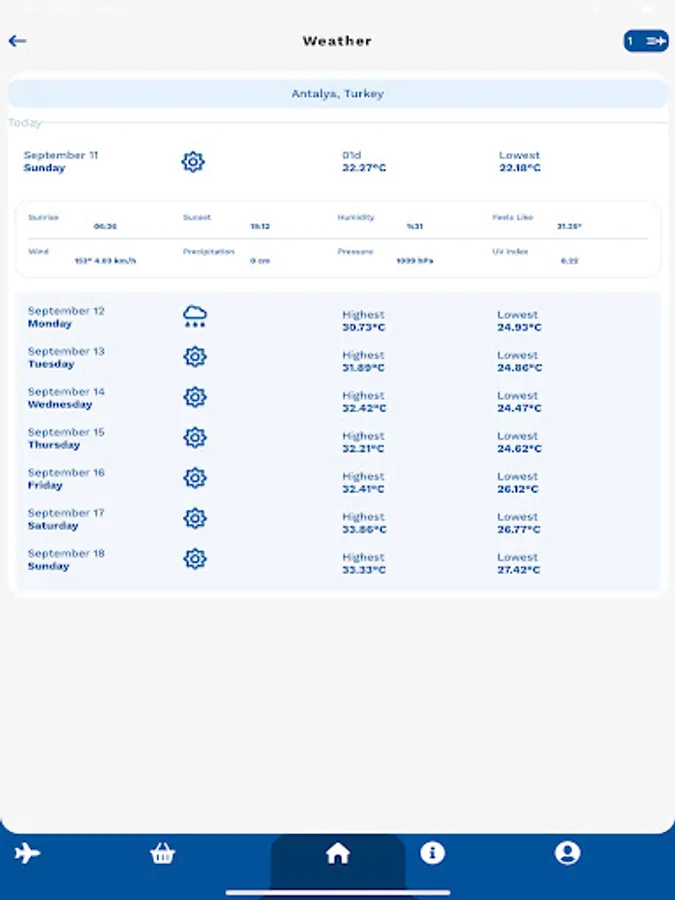This screenshot has height=900, width=675.
Task: Click Tuesday's lowest temperature 24.86°C
Action: [519, 367]
